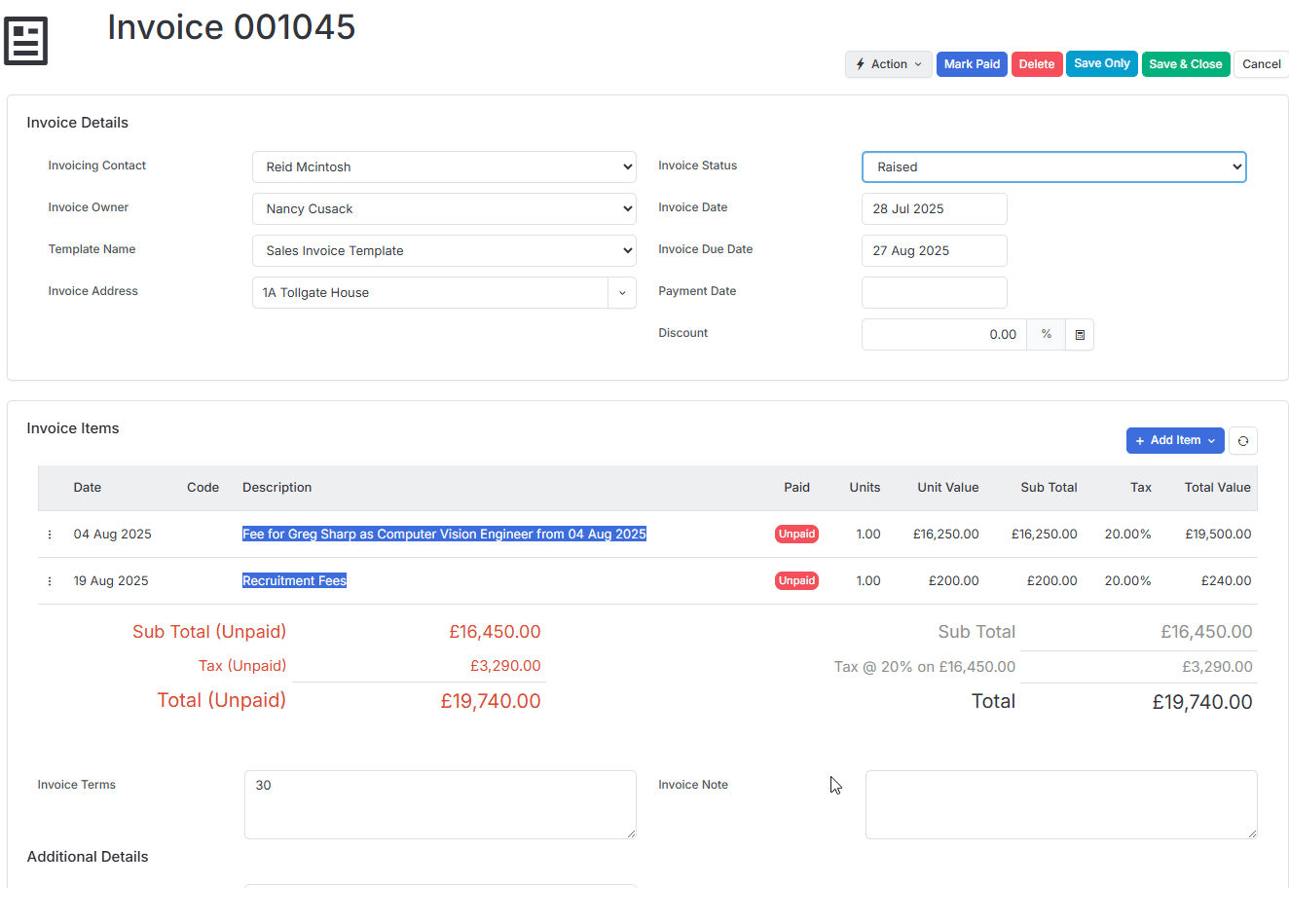The image size is (1289, 924).
Task: Open the row menu dots for 19 Aug 2025 item
Action: pyautogui.click(x=50, y=581)
